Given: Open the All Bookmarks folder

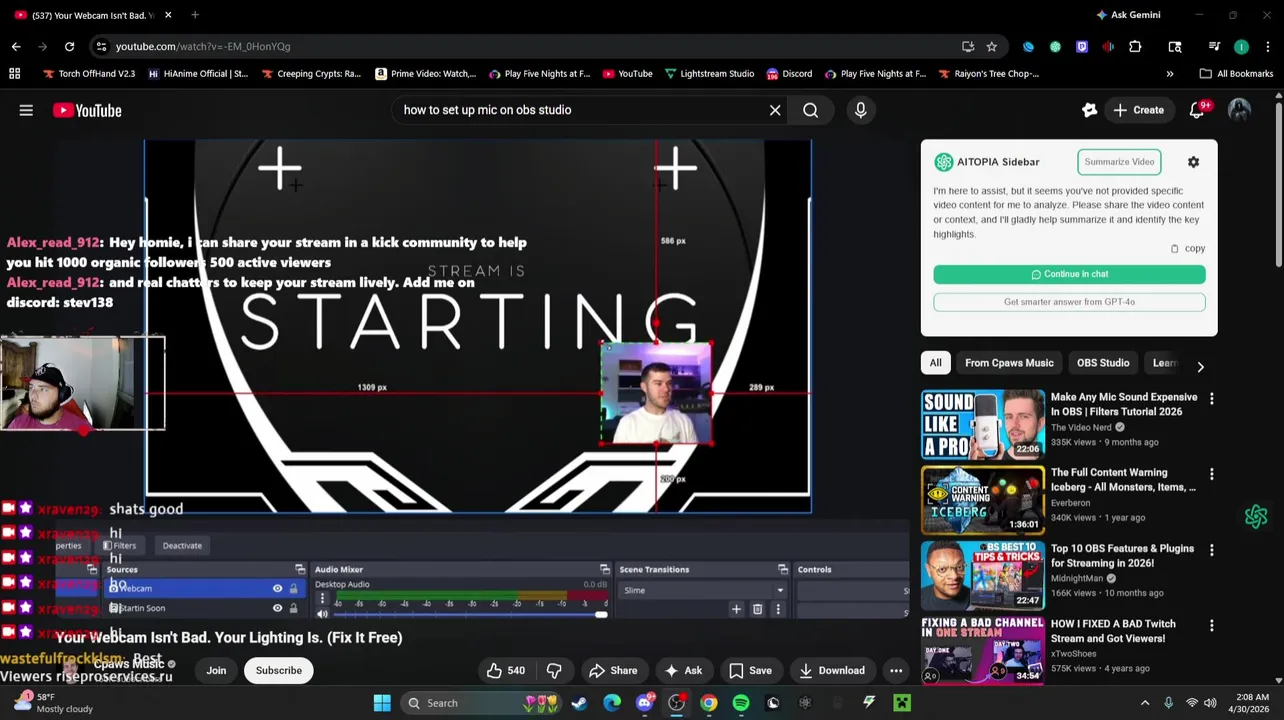Looking at the screenshot, I should 1237,73.
